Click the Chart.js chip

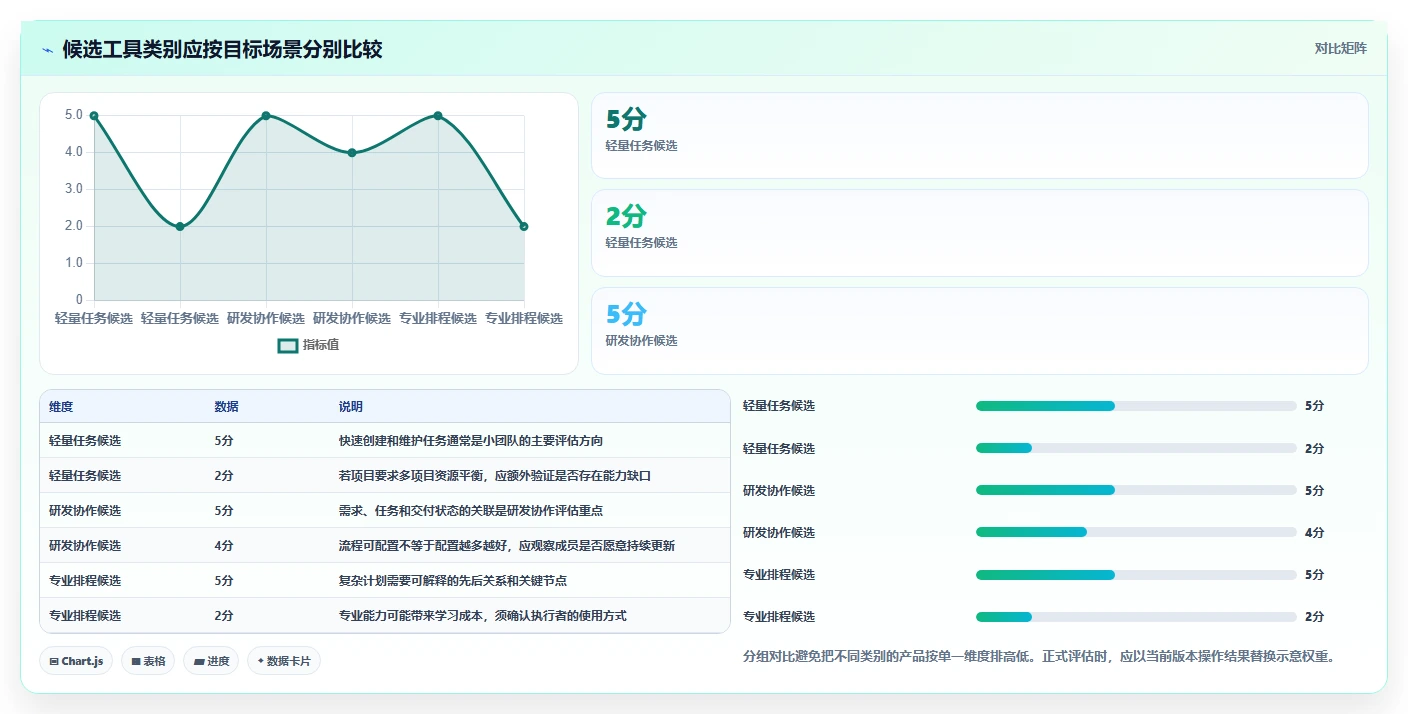click(76, 661)
